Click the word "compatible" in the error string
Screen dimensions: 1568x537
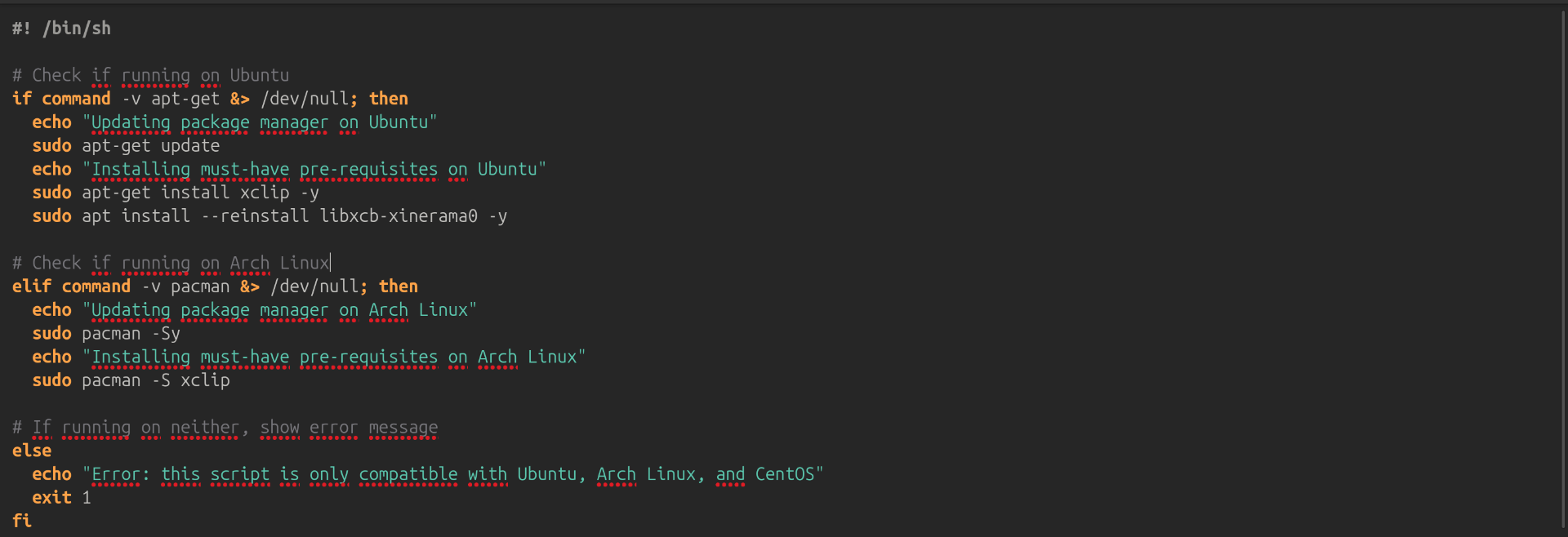[x=408, y=474]
